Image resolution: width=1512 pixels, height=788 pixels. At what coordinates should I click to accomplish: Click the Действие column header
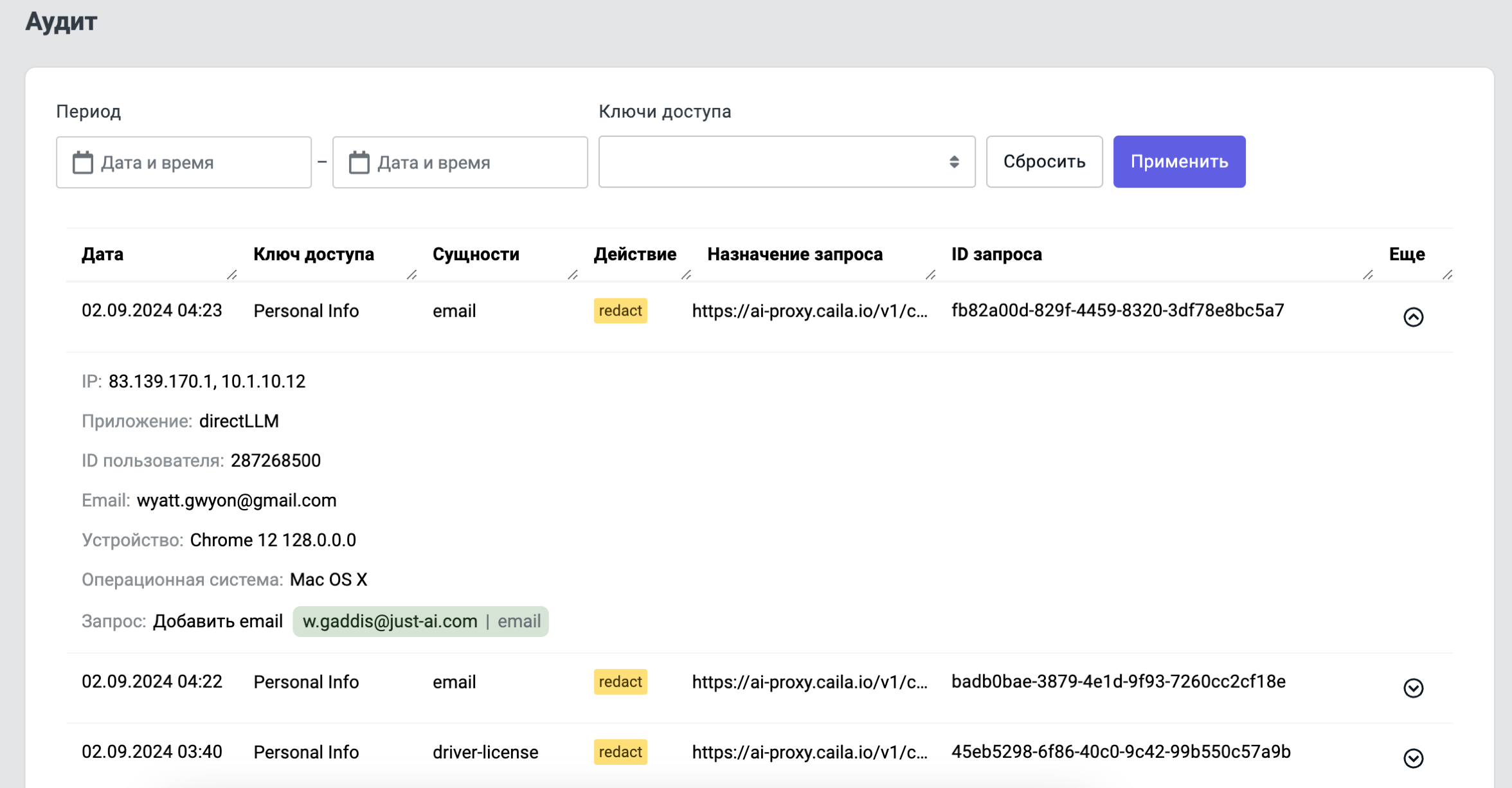634,255
